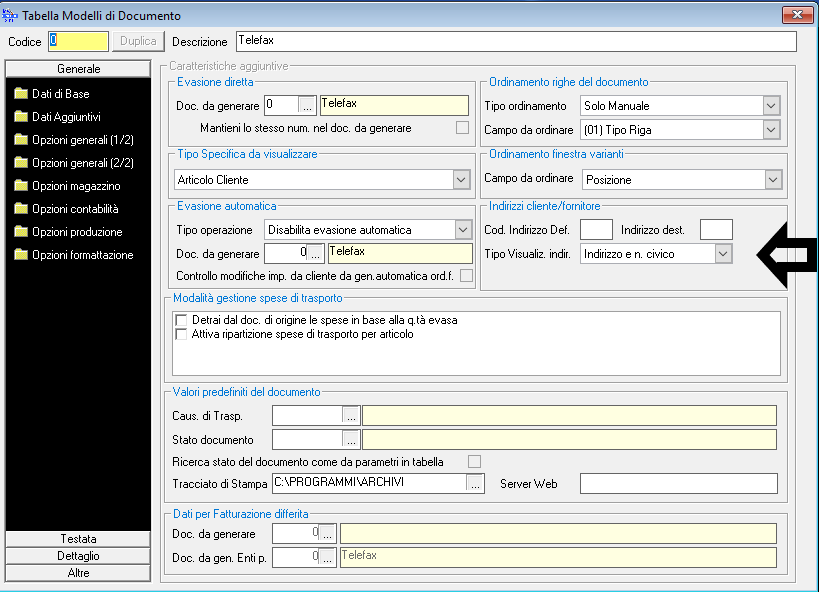This screenshot has width=819, height=592.
Task: Expand the Tipo ordinamento dropdown
Action: point(771,106)
